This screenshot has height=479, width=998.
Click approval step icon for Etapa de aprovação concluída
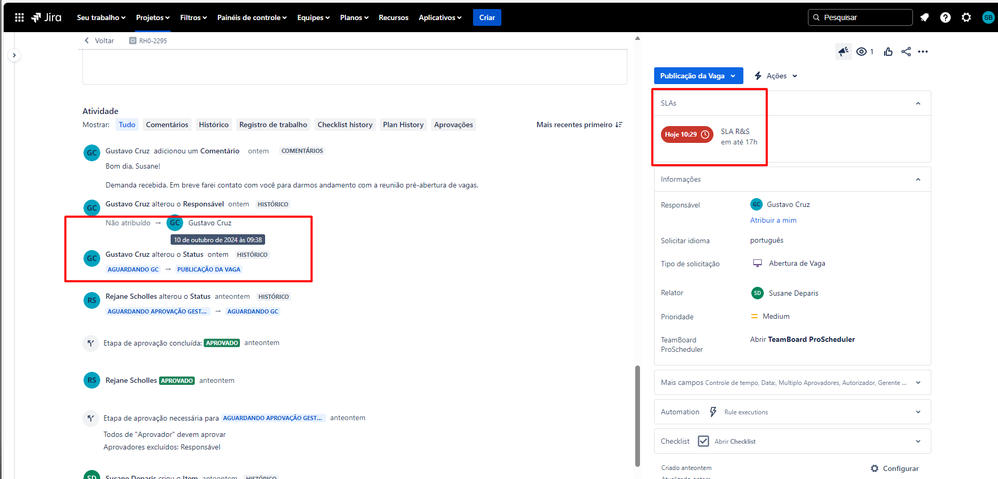coord(91,343)
